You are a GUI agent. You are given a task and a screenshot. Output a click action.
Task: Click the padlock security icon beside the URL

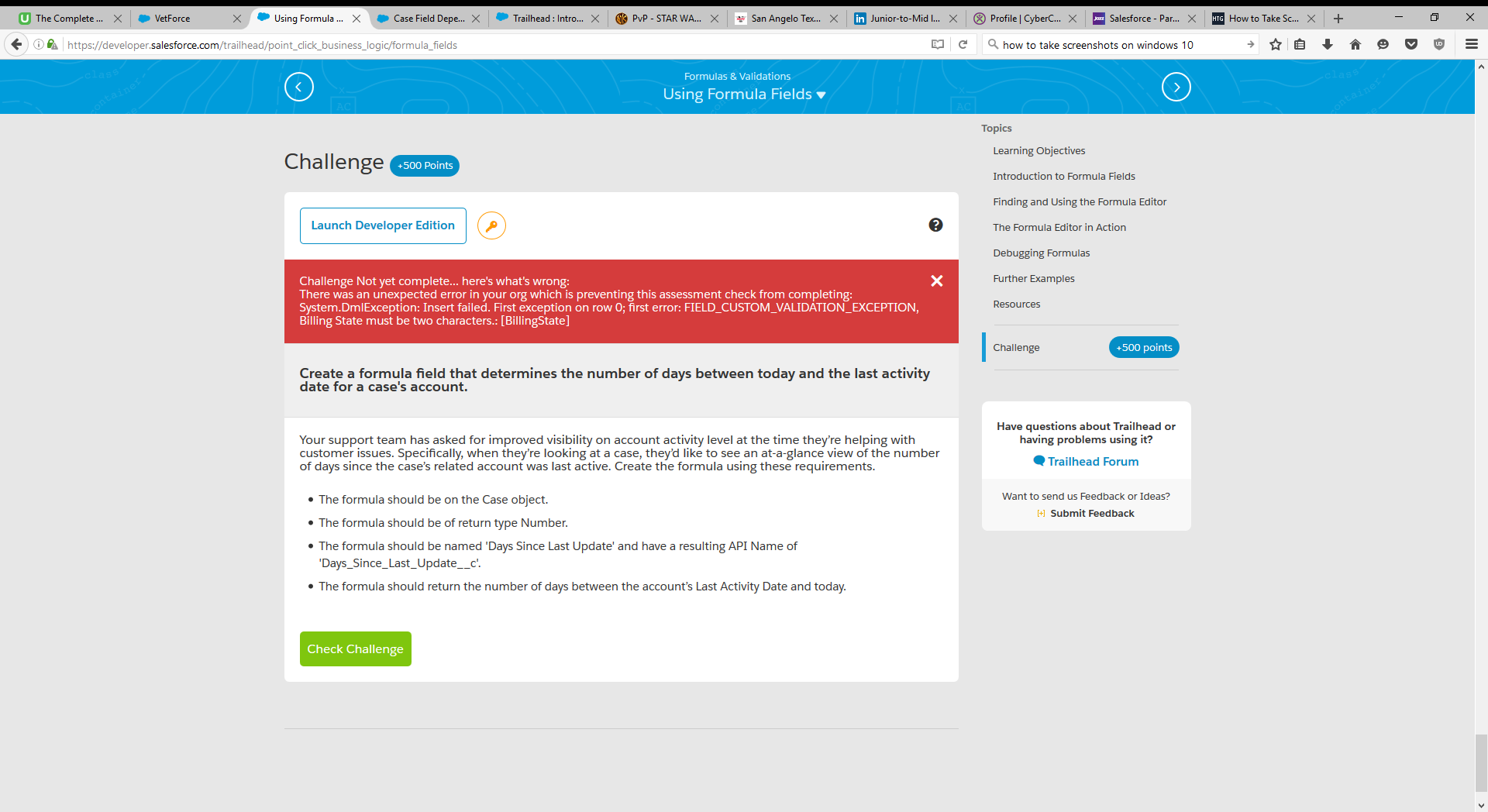click(52, 45)
